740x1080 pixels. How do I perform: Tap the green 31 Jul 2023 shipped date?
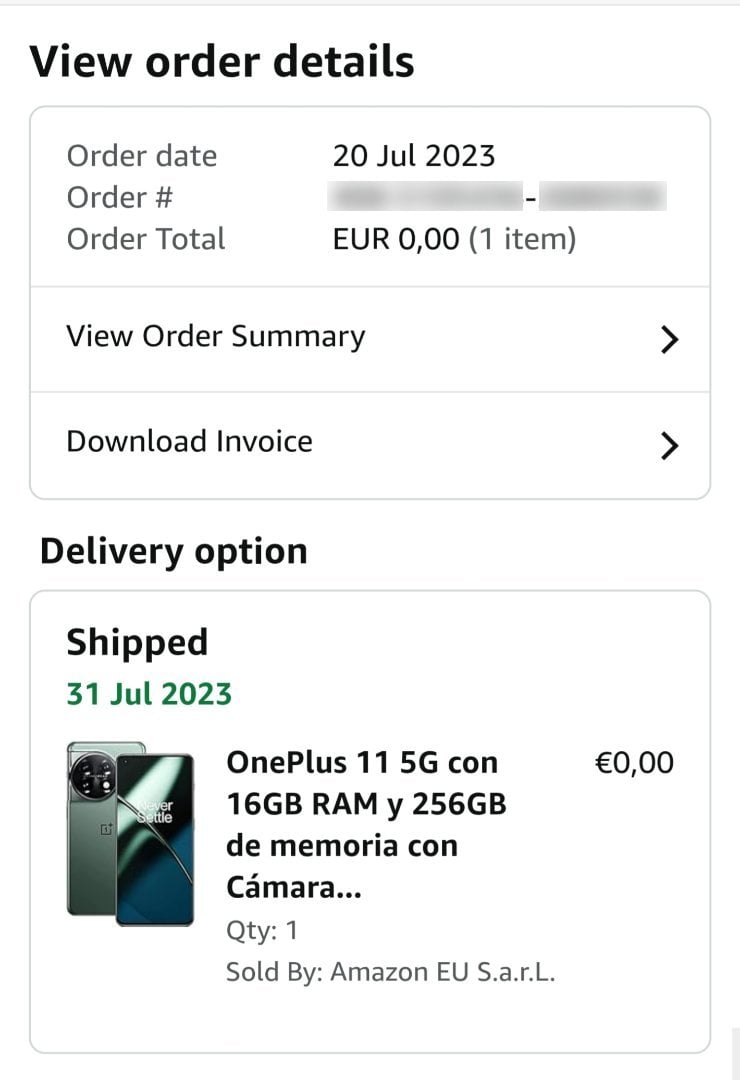tap(149, 694)
